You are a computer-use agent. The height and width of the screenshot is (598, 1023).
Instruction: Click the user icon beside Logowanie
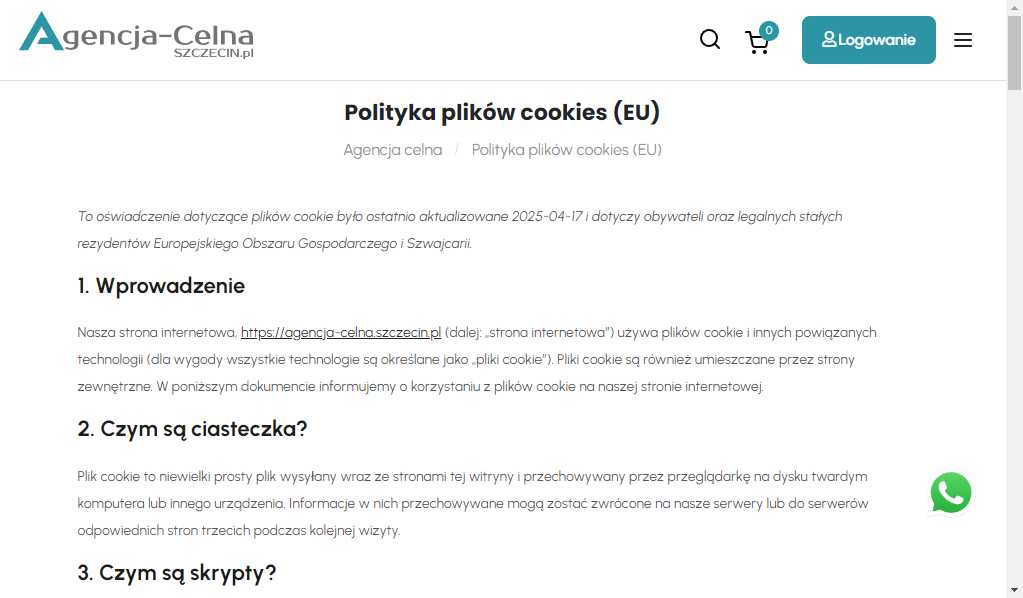(829, 40)
